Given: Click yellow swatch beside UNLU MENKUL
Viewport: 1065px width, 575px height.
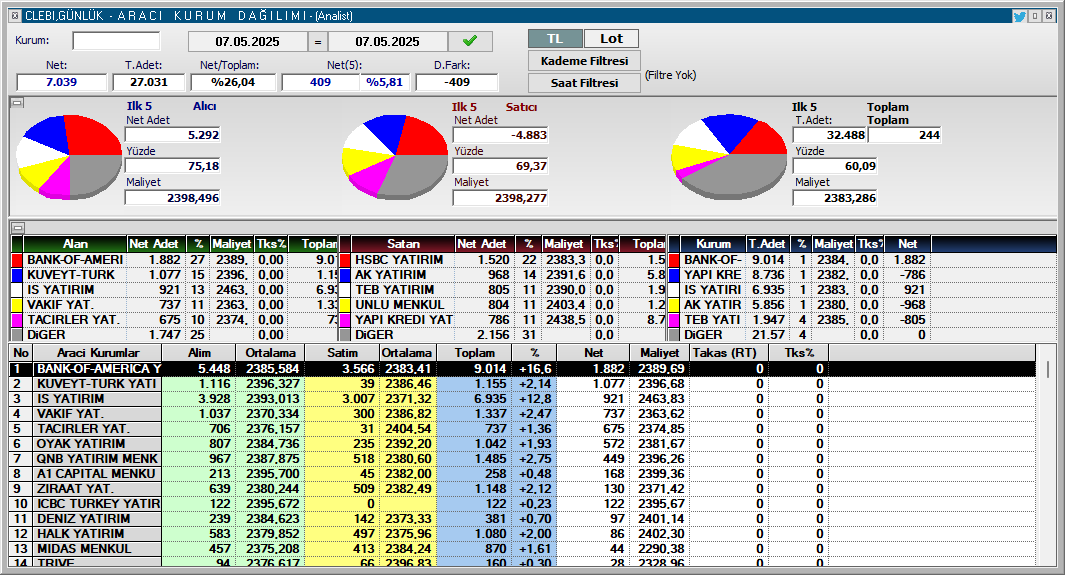Looking at the screenshot, I should (345, 305).
